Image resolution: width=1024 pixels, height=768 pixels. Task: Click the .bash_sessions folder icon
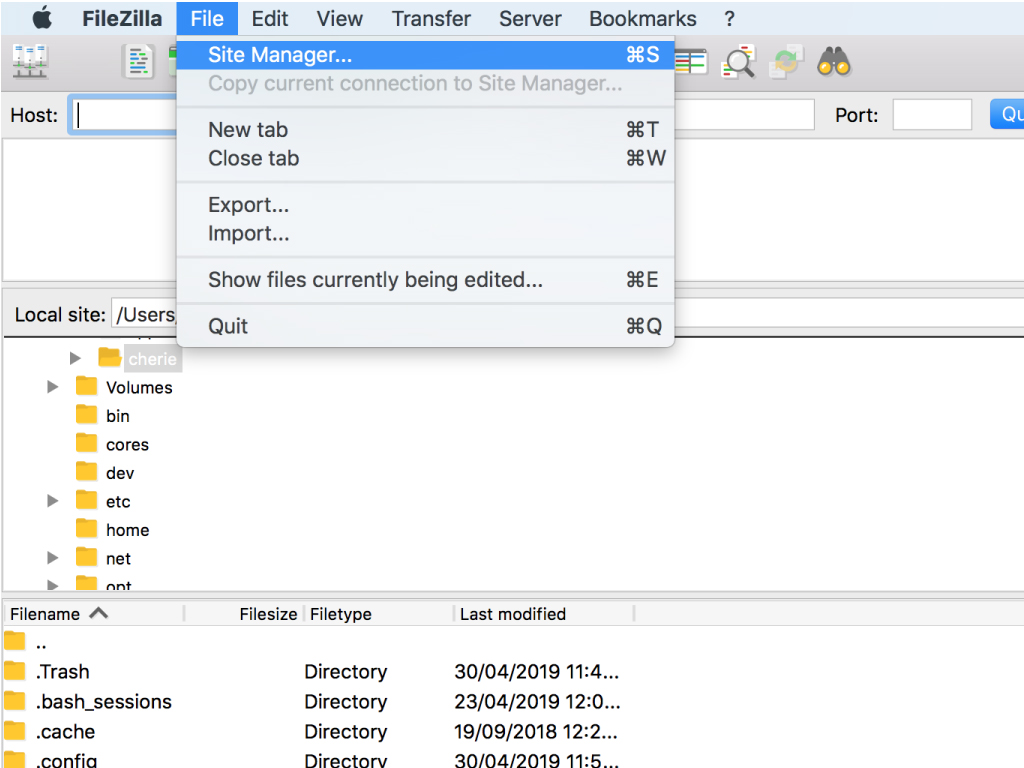(14, 701)
